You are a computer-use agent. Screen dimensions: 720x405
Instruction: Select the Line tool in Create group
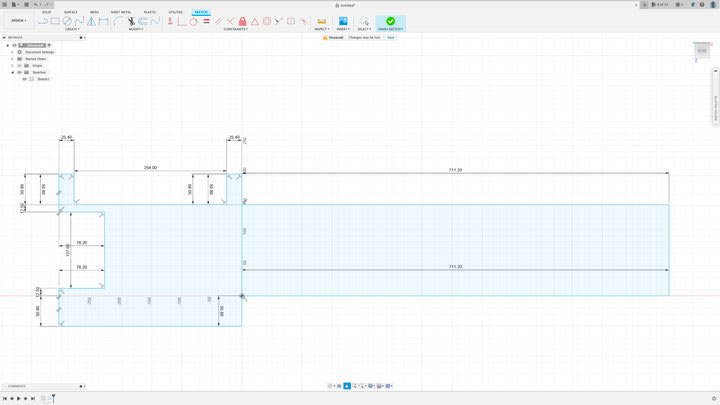[43, 21]
